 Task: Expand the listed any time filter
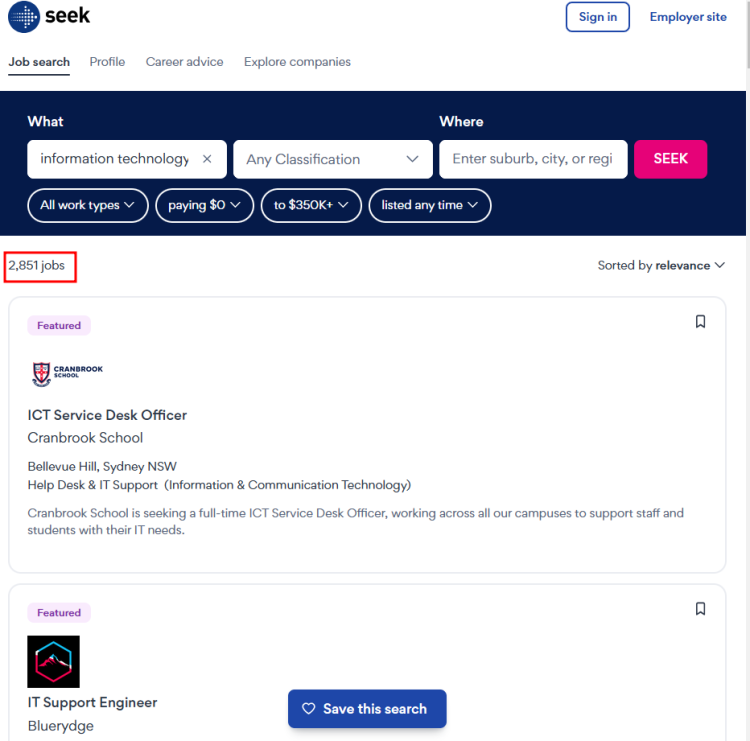click(430, 205)
